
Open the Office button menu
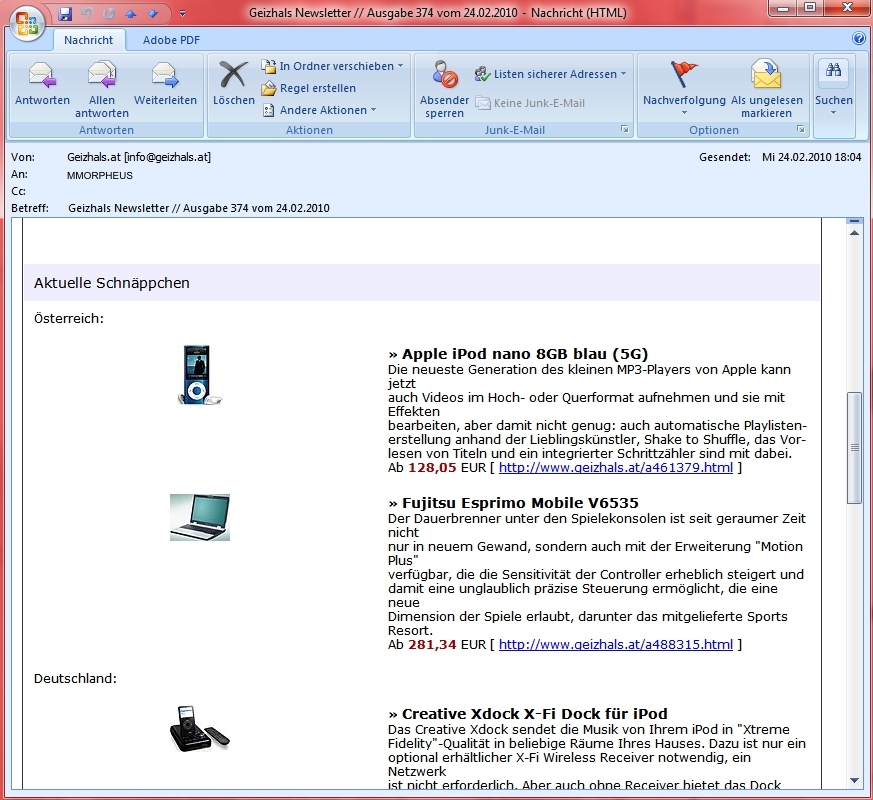coord(26,23)
